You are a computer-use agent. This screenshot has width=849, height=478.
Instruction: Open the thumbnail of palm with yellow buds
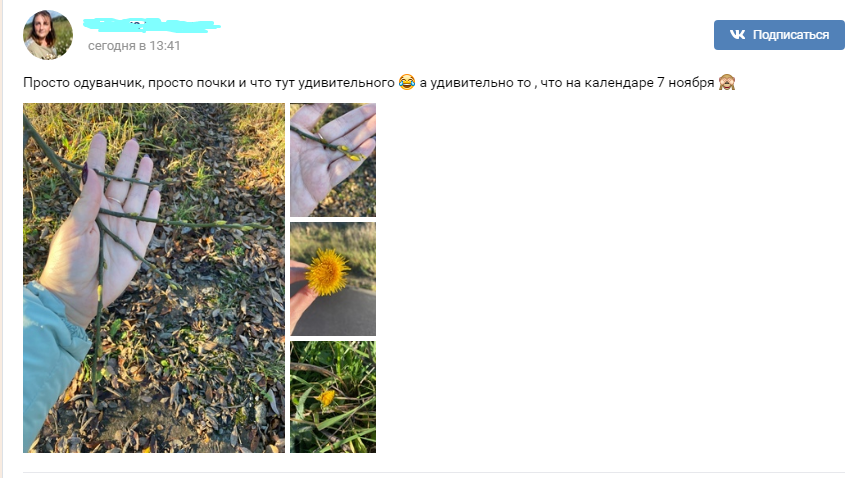point(333,160)
